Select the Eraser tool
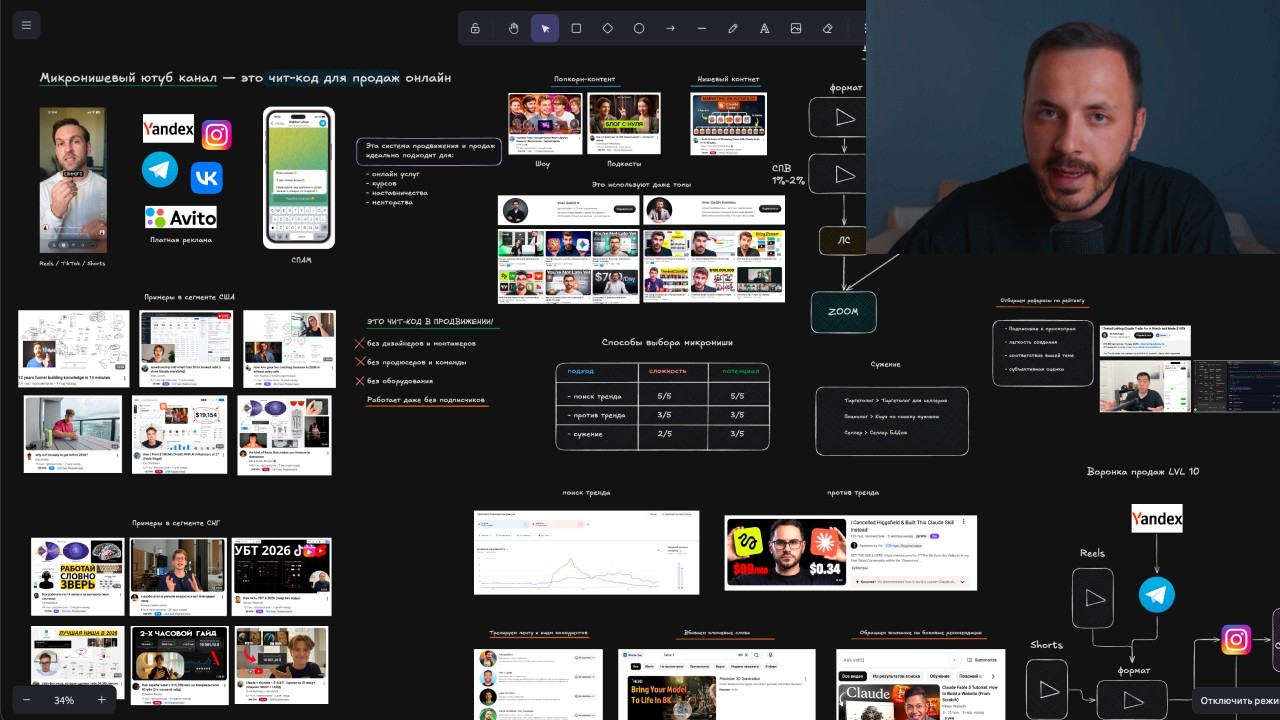 click(x=827, y=28)
